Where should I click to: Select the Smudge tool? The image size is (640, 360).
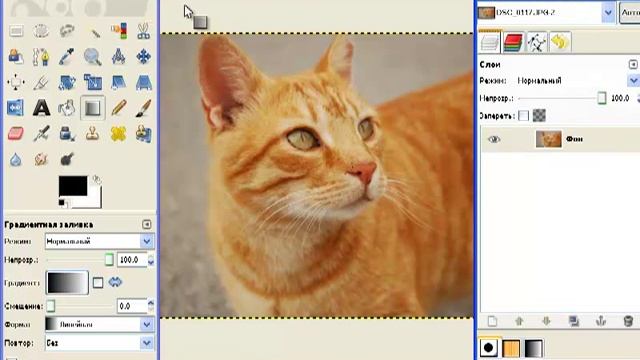tap(41, 160)
